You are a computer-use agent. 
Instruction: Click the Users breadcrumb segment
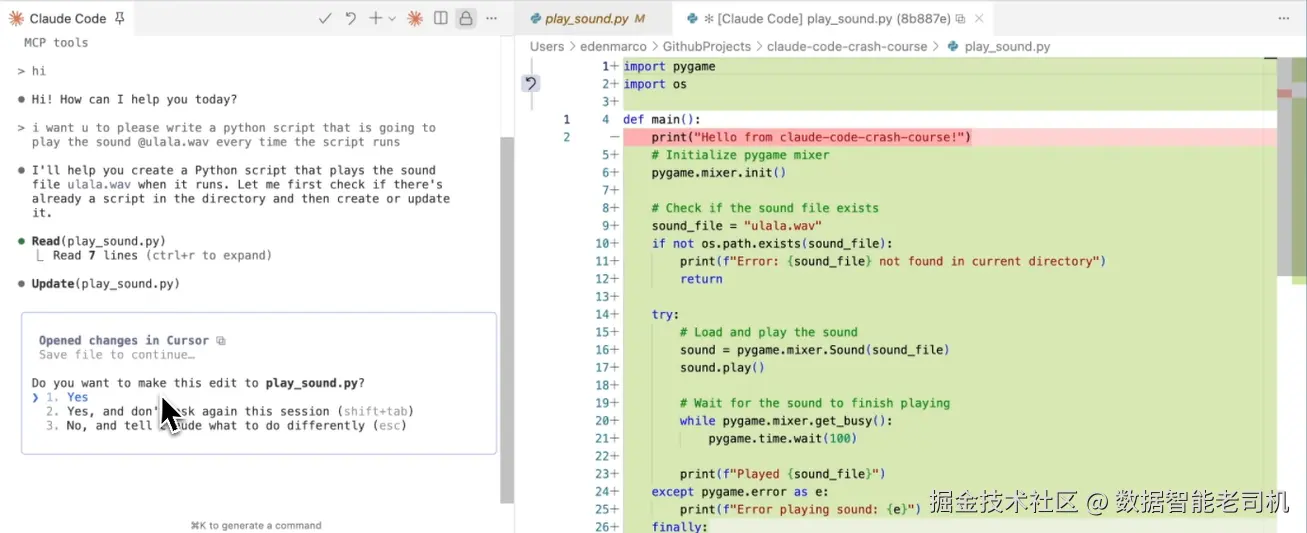pyautogui.click(x=547, y=46)
